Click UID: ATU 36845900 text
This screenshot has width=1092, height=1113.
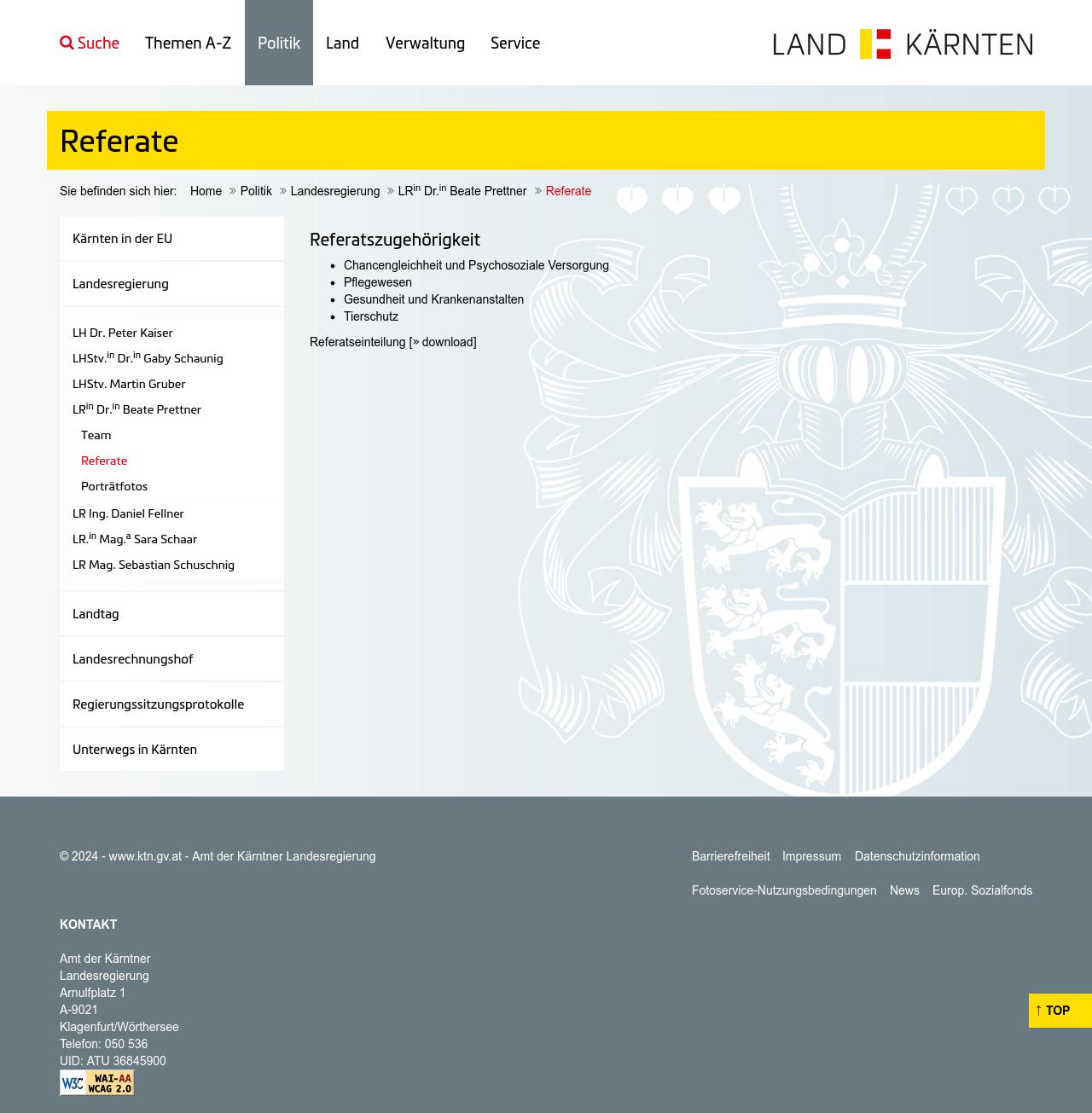113,1061
